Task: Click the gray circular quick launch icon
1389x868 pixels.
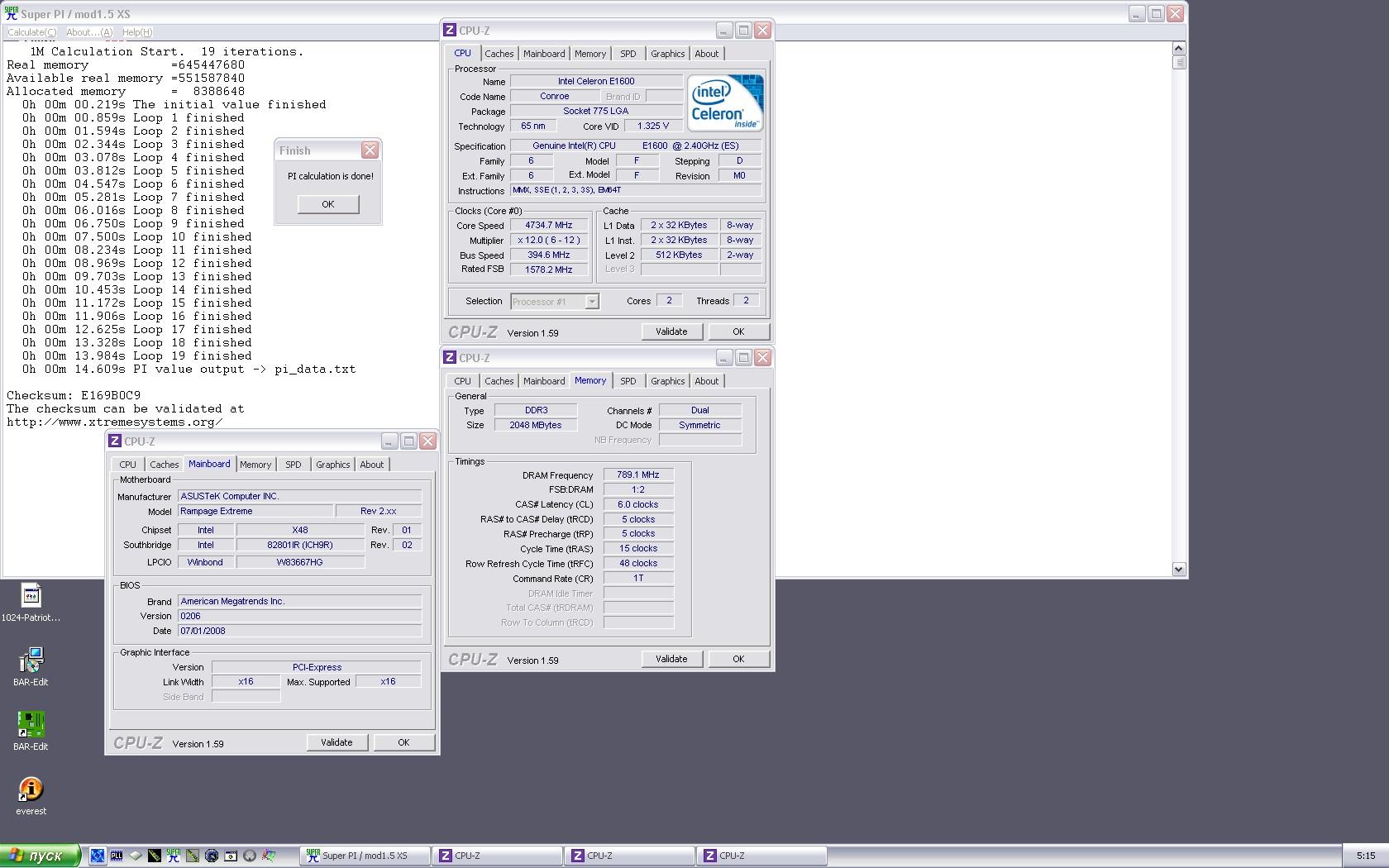Action: click(x=250, y=856)
